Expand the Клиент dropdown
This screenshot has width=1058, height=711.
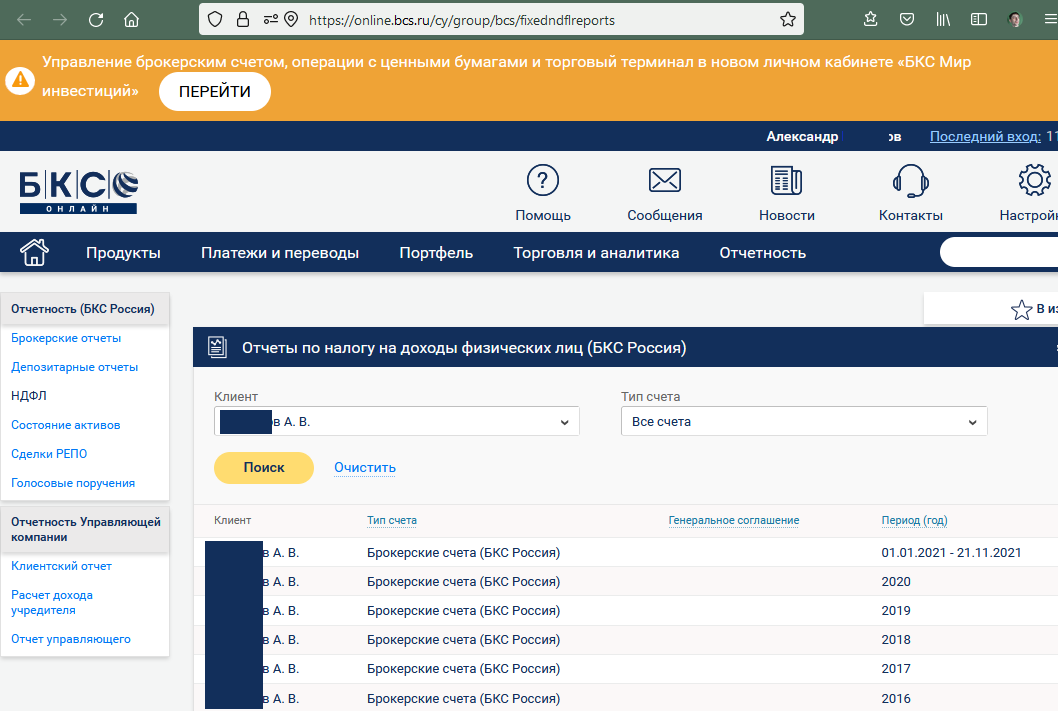(397, 422)
